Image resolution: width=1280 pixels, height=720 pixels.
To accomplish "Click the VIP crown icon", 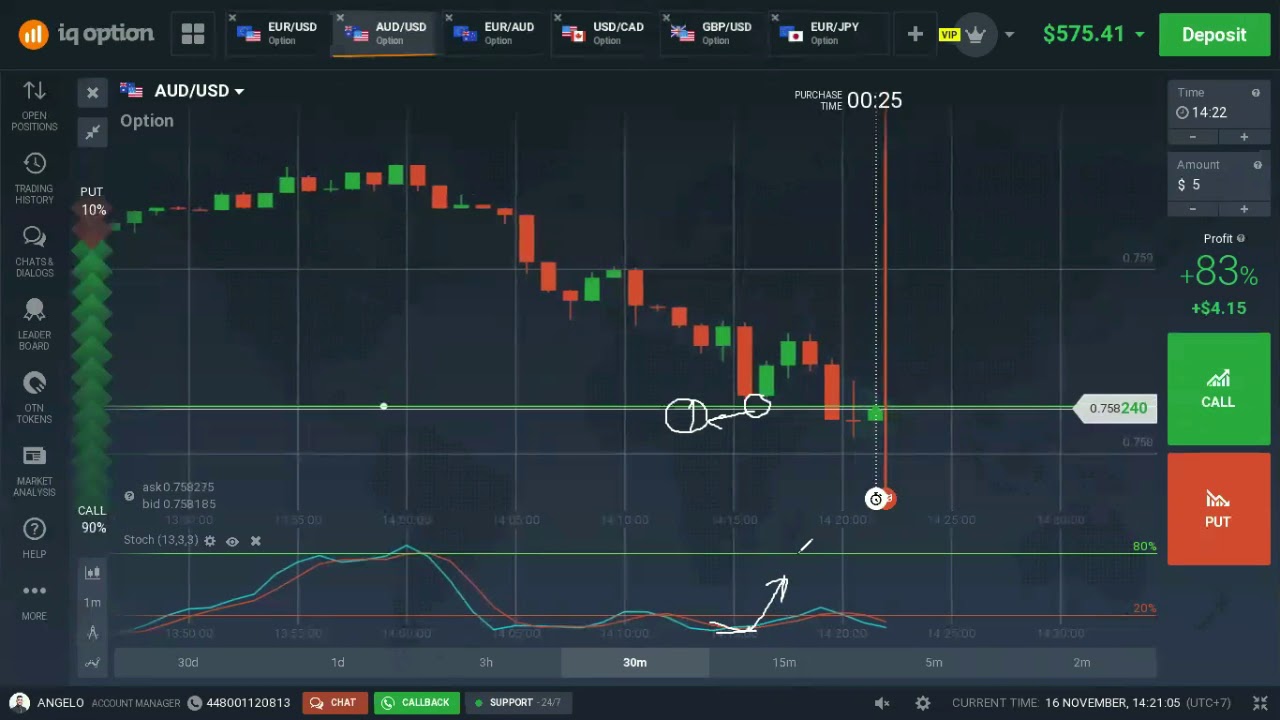I will 975,35.
